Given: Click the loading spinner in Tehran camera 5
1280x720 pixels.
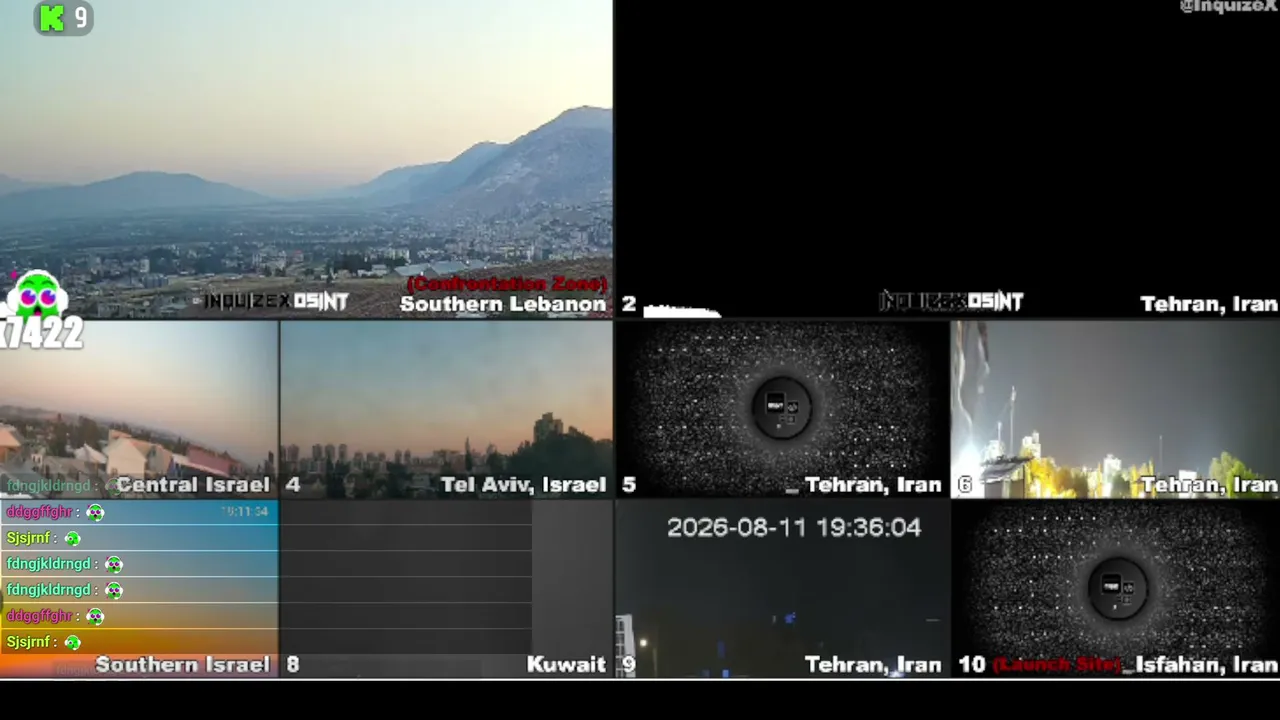Looking at the screenshot, I should [782, 407].
